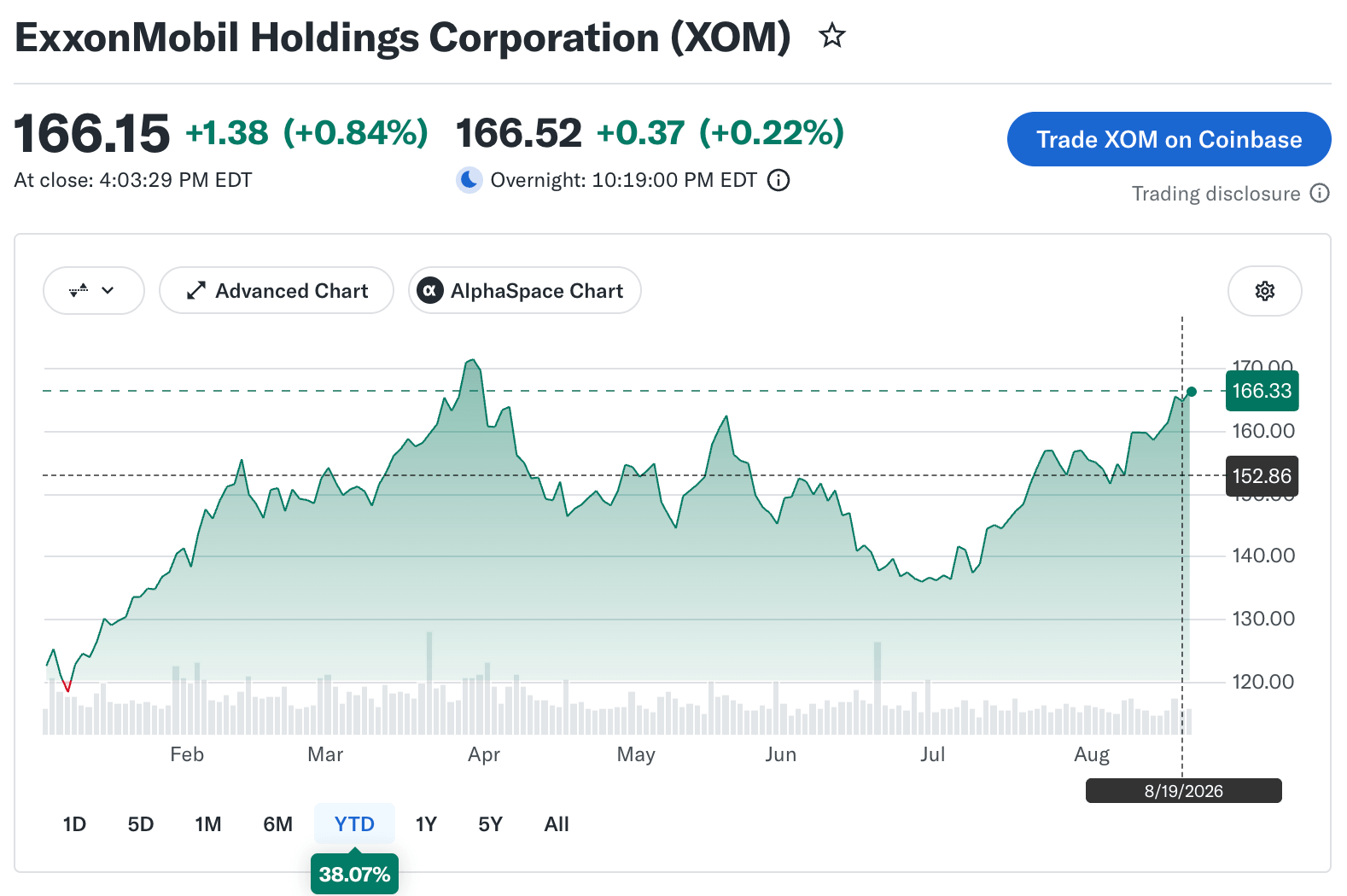Click Trade XOM on Coinbase button
This screenshot has width=1347, height=896.
coord(1169,139)
